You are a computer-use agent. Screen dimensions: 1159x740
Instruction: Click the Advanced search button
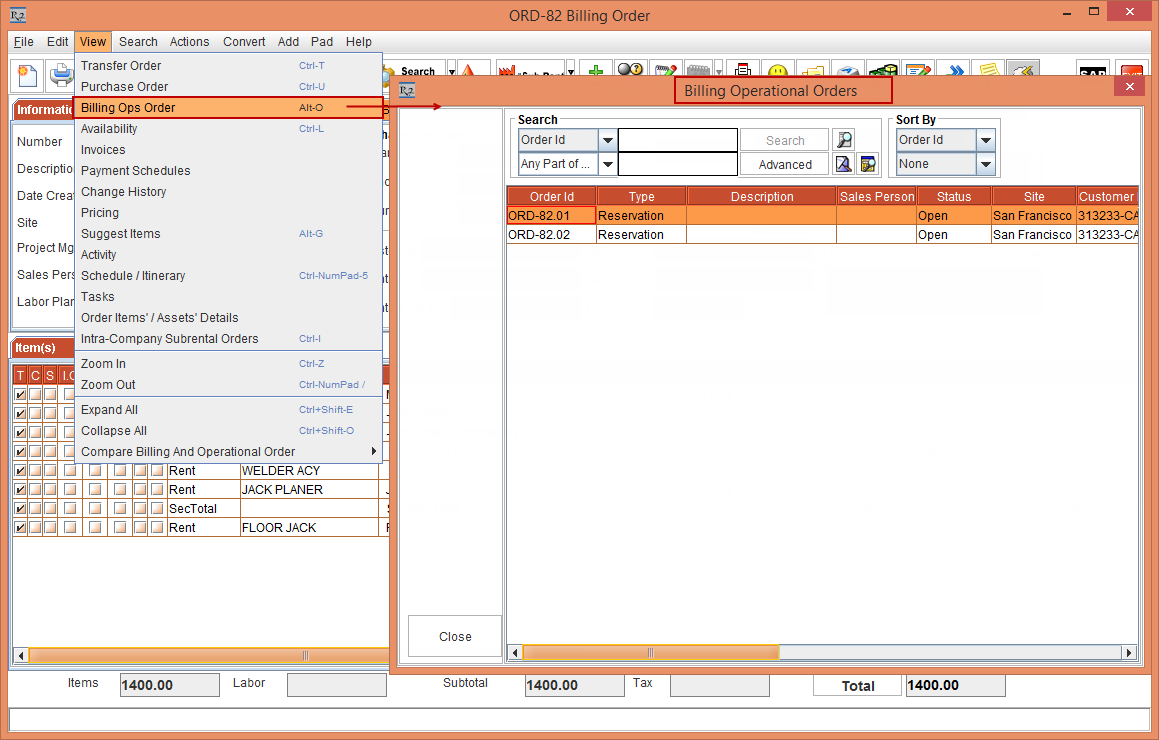[x=785, y=165]
